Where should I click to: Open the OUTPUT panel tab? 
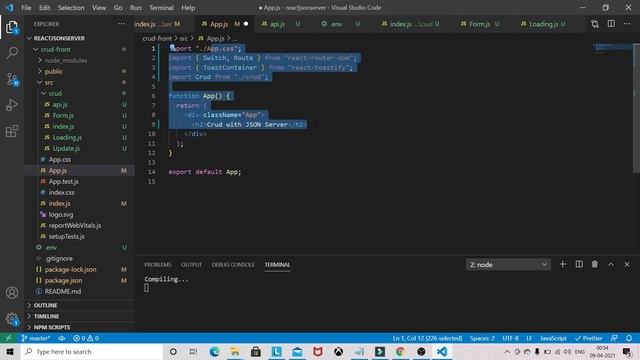191,264
